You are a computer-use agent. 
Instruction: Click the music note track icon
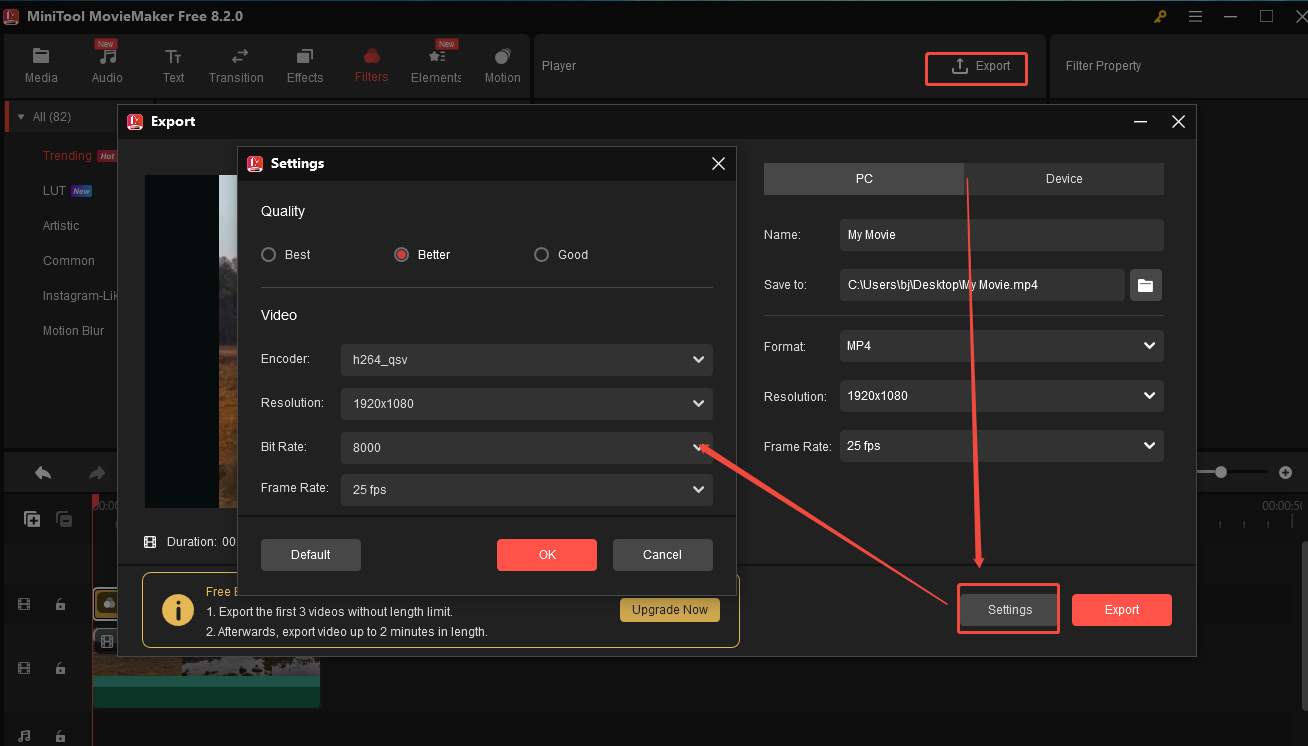[x=25, y=737]
